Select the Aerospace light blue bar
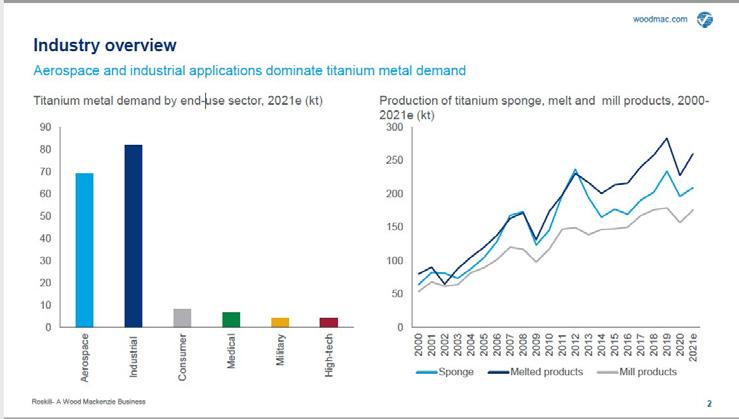Screen dimensions: 739x419 [x=84, y=250]
